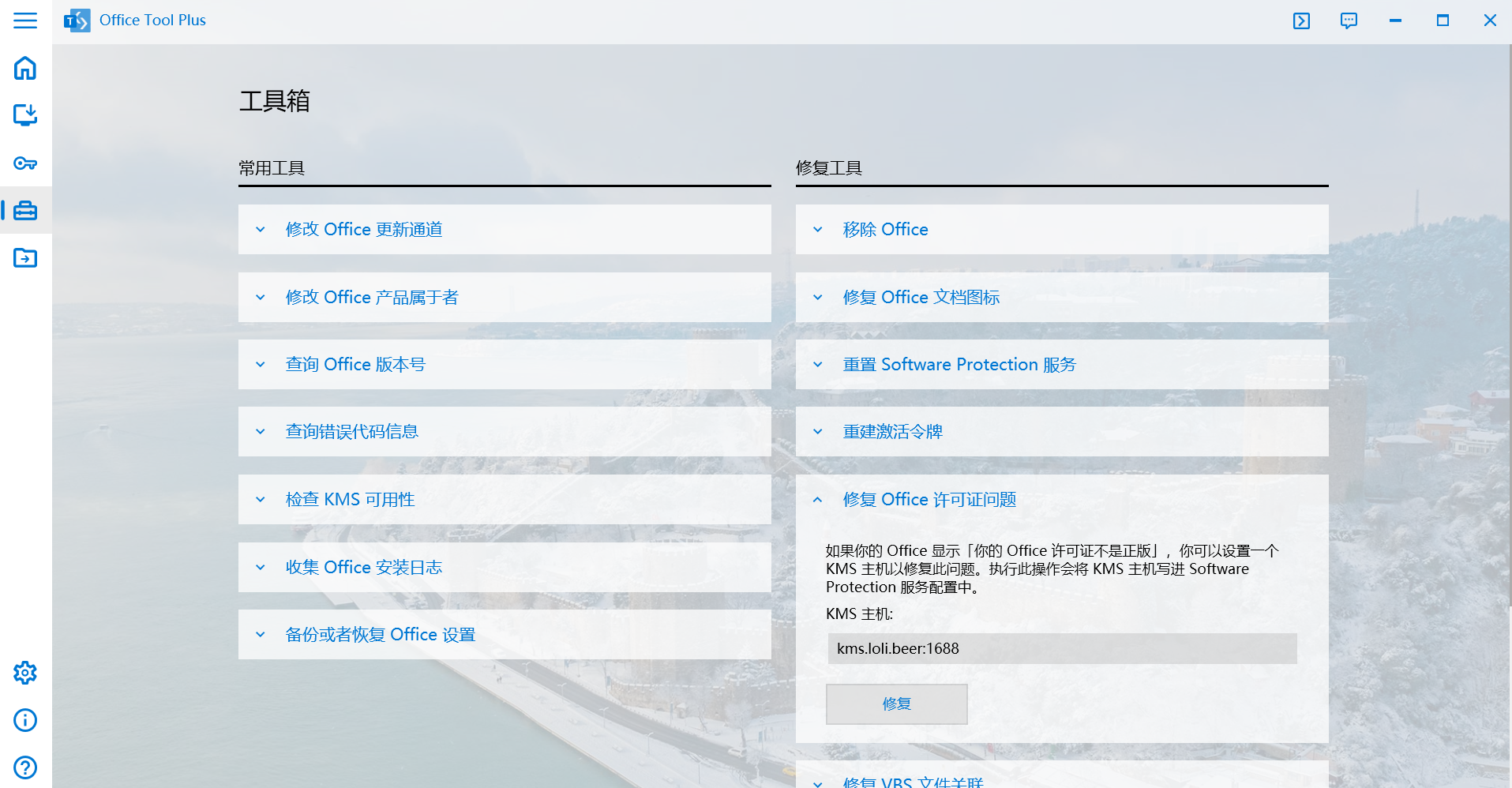Click the 修复工具 section heading

pyautogui.click(x=829, y=168)
